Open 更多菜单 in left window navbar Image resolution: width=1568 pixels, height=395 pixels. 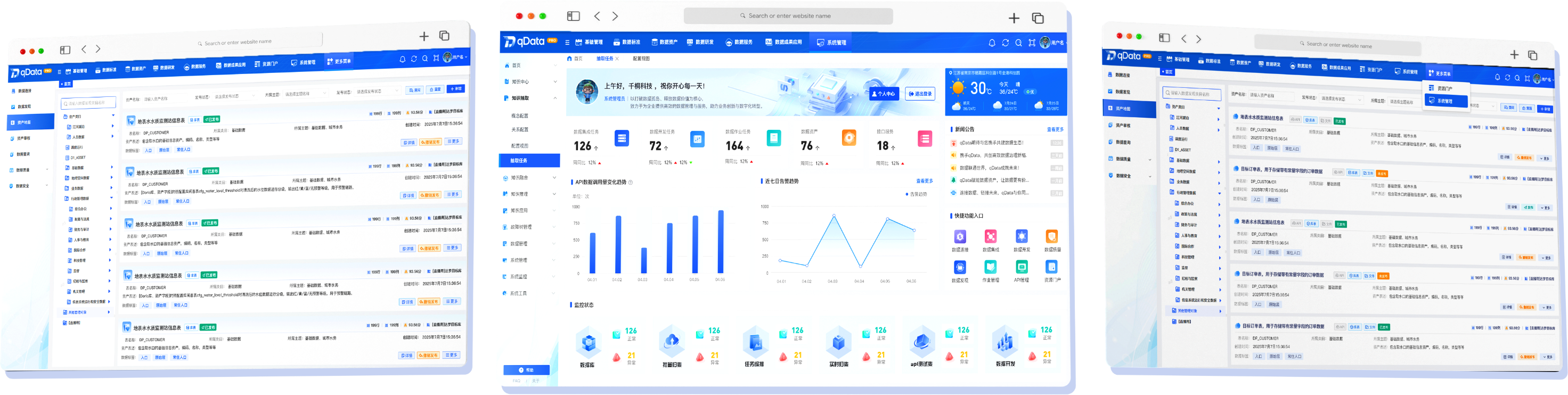339,61
